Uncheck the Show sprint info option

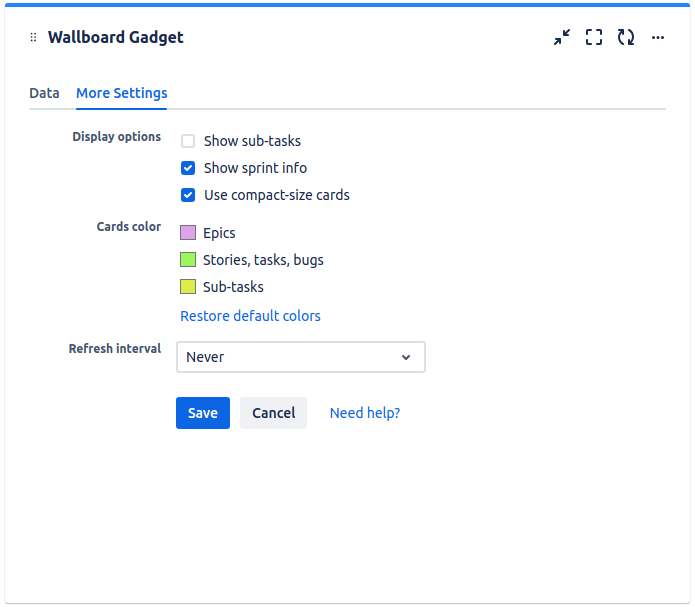click(x=188, y=168)
